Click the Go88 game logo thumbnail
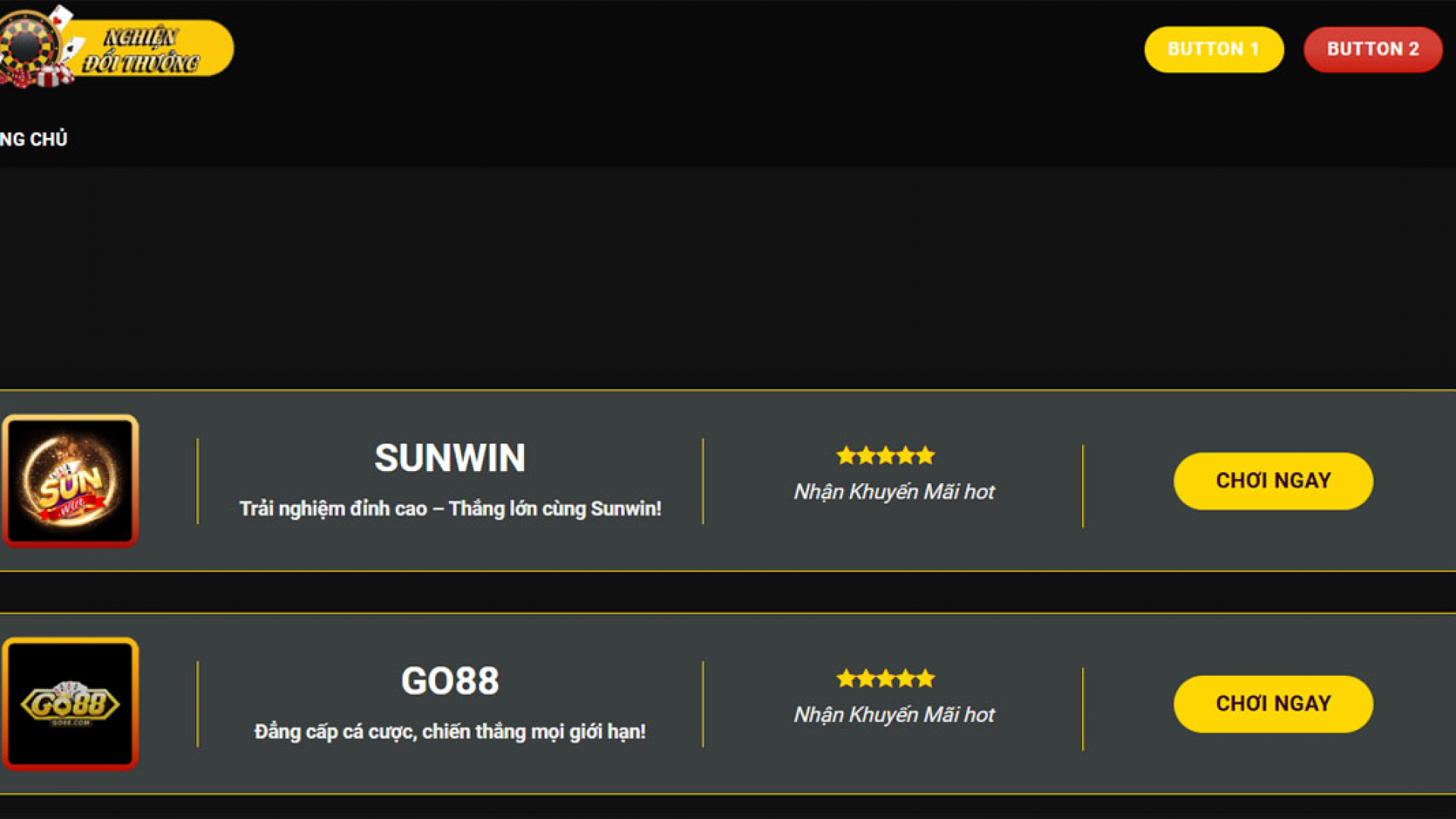Viewport: 1456px width, 819px height. (71, 703)
